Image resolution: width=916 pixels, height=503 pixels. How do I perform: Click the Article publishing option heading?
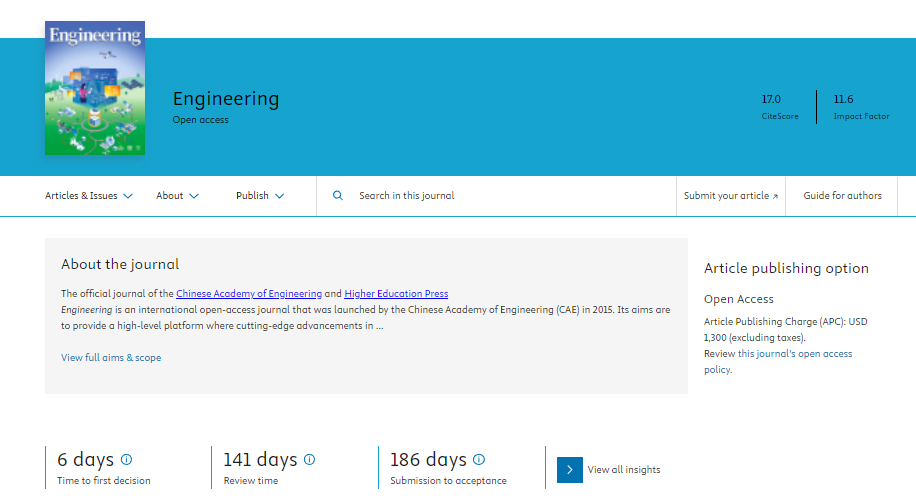click(x=786, y=269)
